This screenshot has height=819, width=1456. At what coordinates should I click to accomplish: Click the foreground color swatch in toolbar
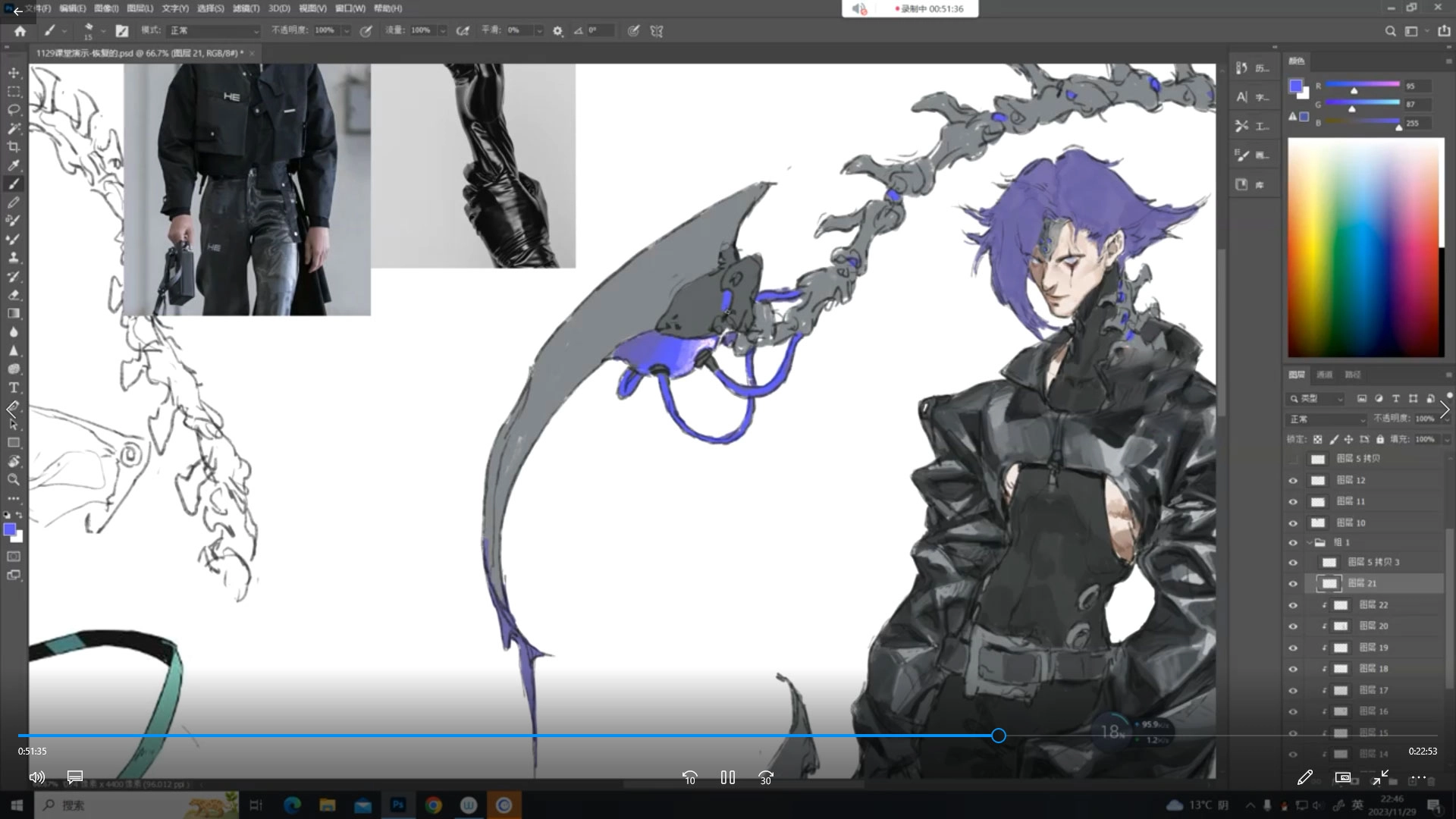[x=9, y=530]
